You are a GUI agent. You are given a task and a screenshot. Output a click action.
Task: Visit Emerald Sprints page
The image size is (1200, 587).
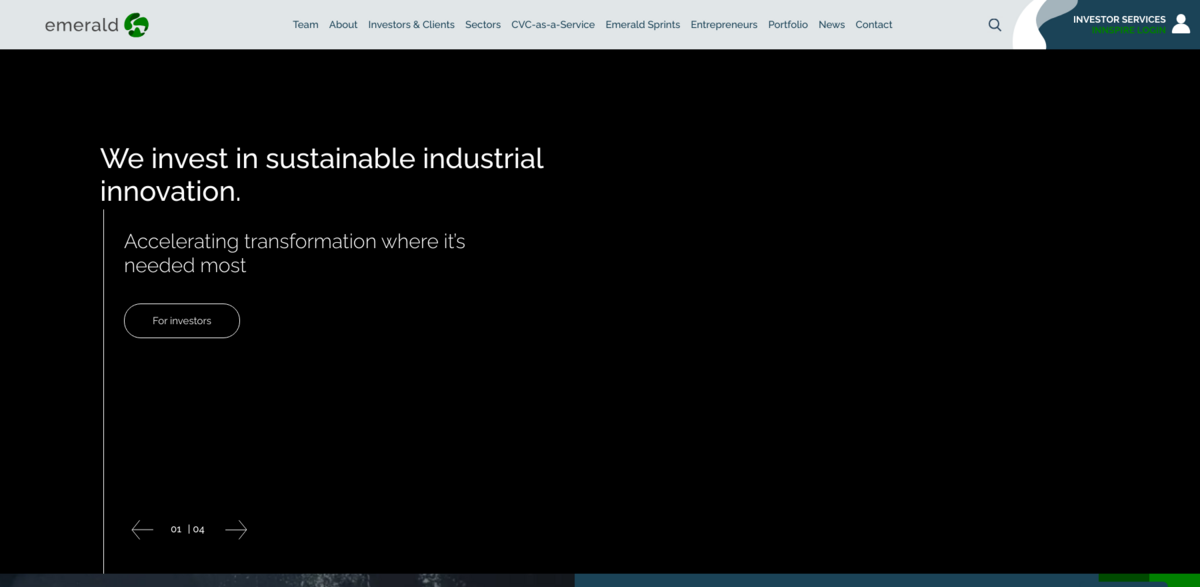(642, 25)
